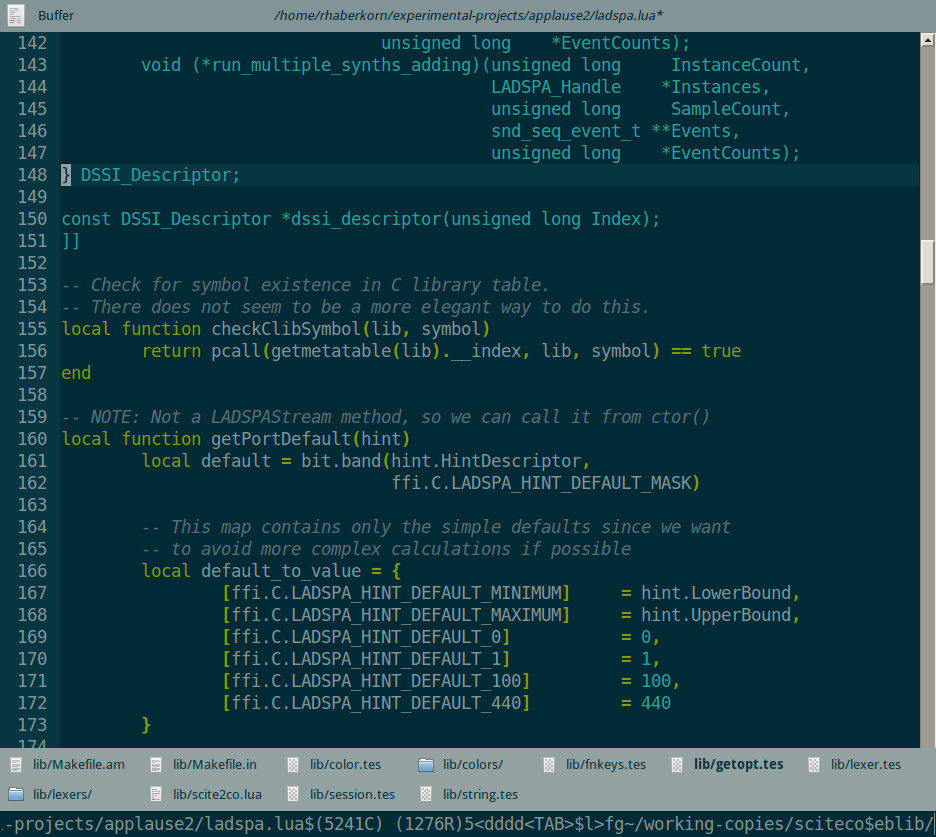The height and width of the screenshot is (837, 936).
Task: Click the lib/session.tes file icon
Action: point(293,795)
